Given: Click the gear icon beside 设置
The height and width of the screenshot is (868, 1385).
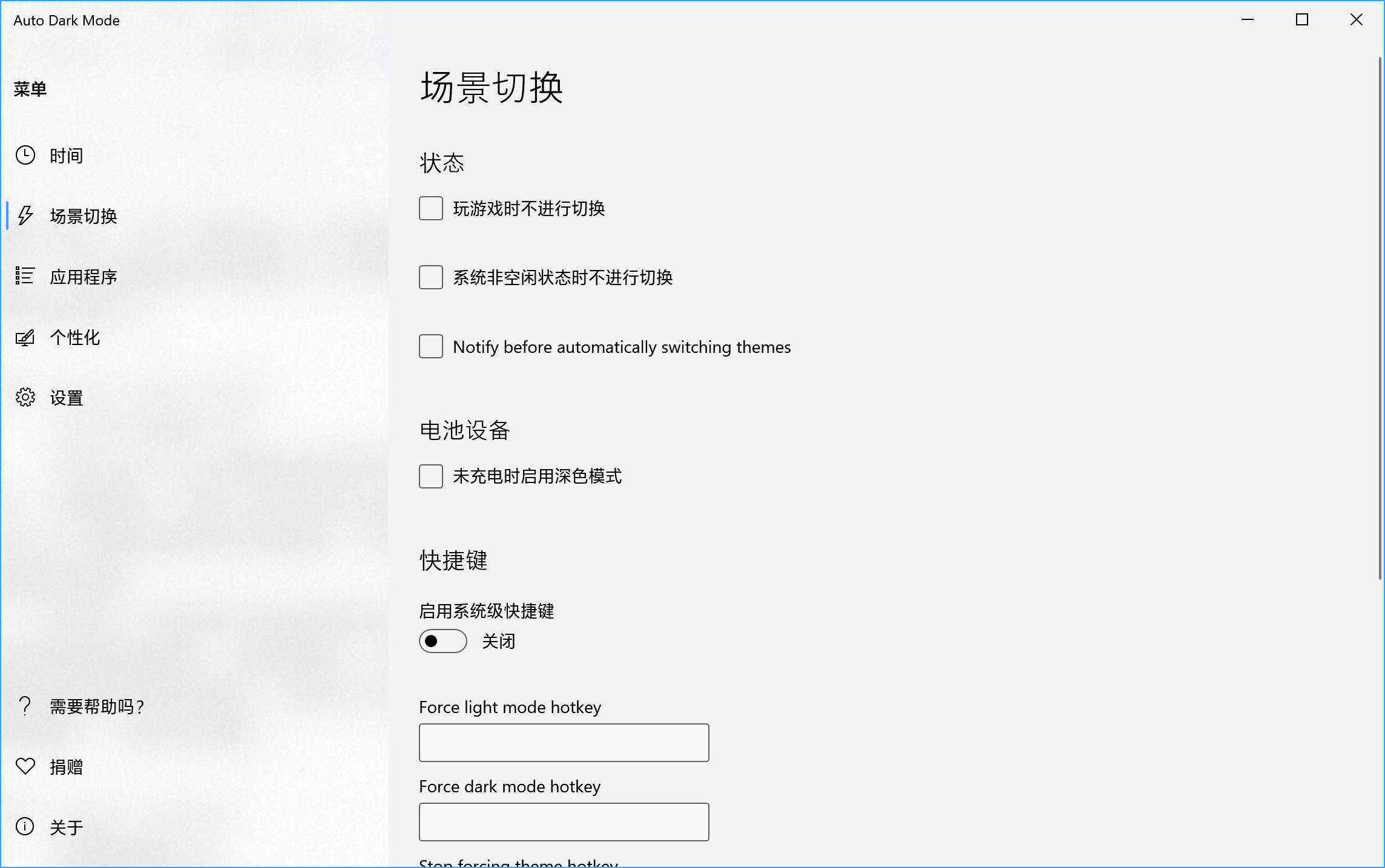Looking at the screenshot, I should 25,398.
